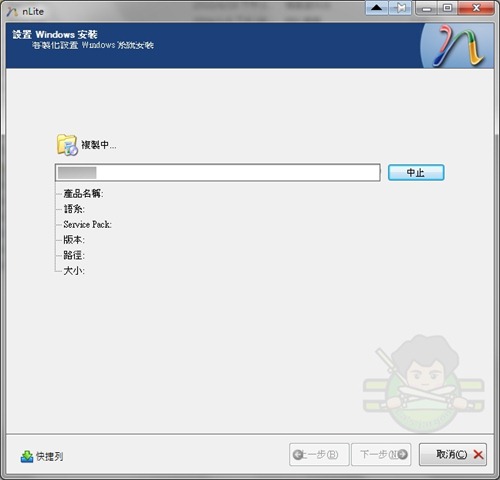The image size is (500, 480).
Task: Click the up-arrow button in title bar
Action: 377,8
